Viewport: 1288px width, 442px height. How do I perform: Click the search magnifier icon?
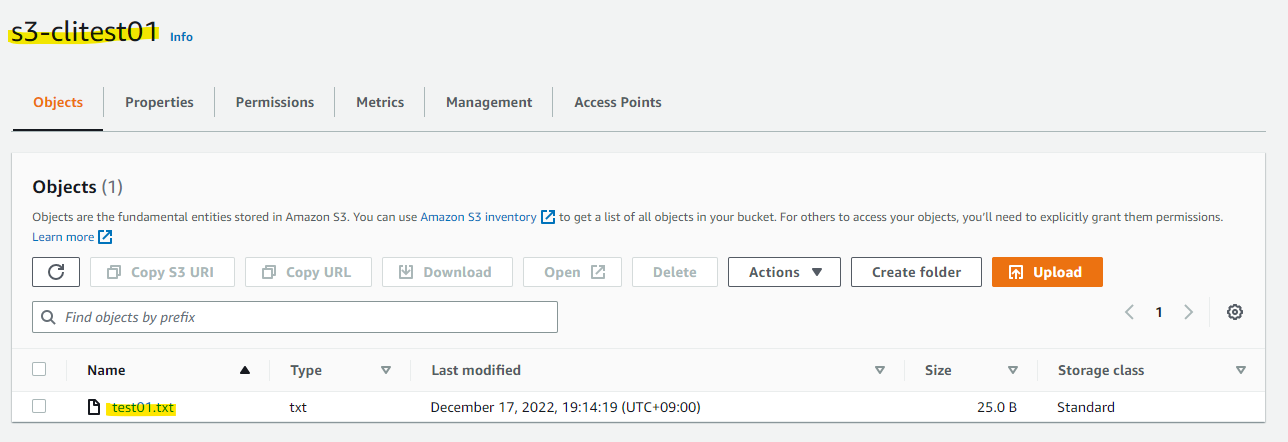[x=49, y=317]
